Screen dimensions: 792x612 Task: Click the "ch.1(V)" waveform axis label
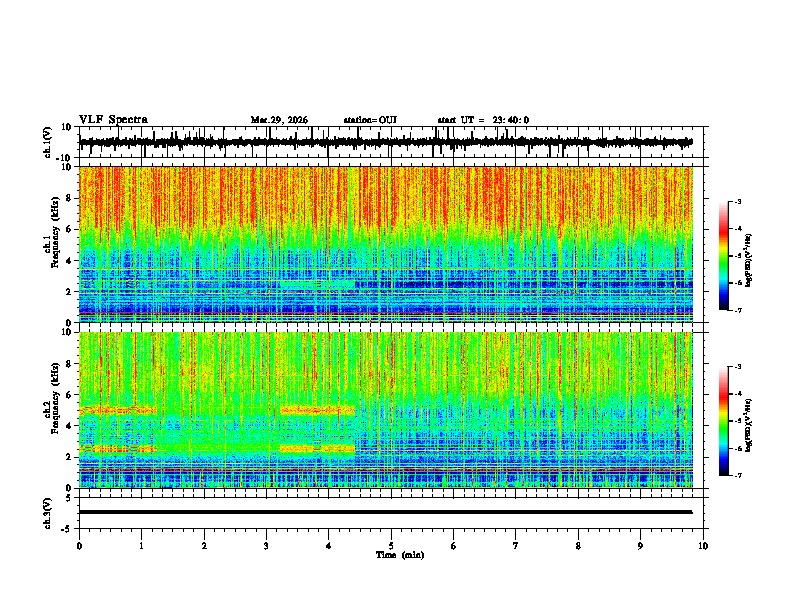pos(48,142)
